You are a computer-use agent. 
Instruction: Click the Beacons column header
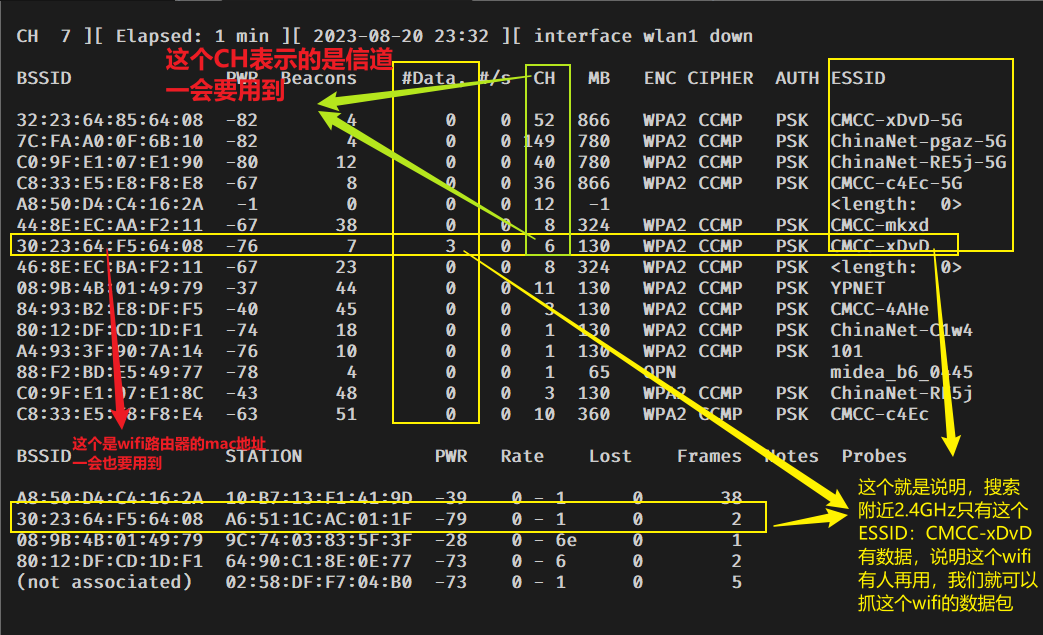point(319,78)
